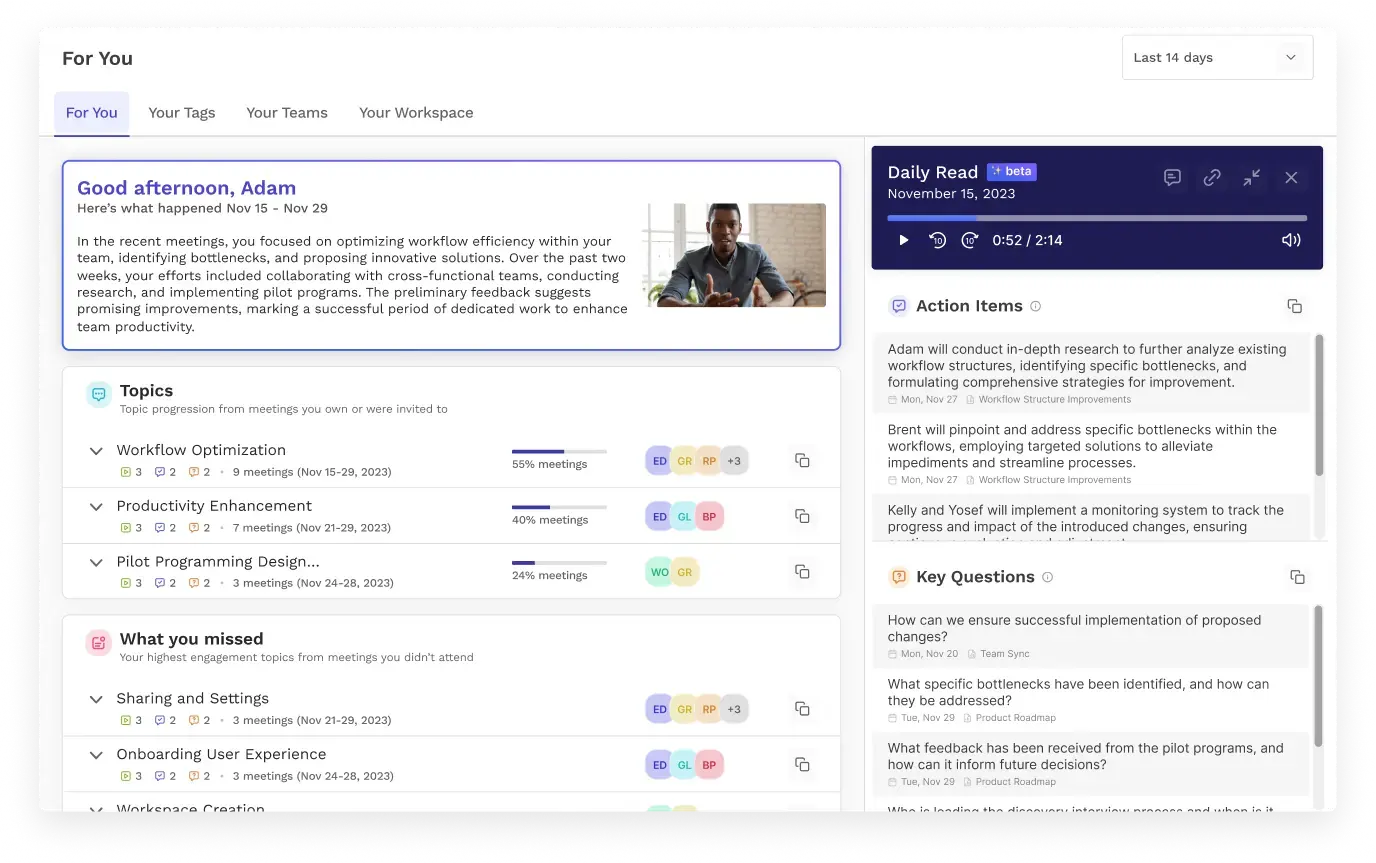
Task: Reveal extra participants via +3 badge
Action: (x=734, y=460)
